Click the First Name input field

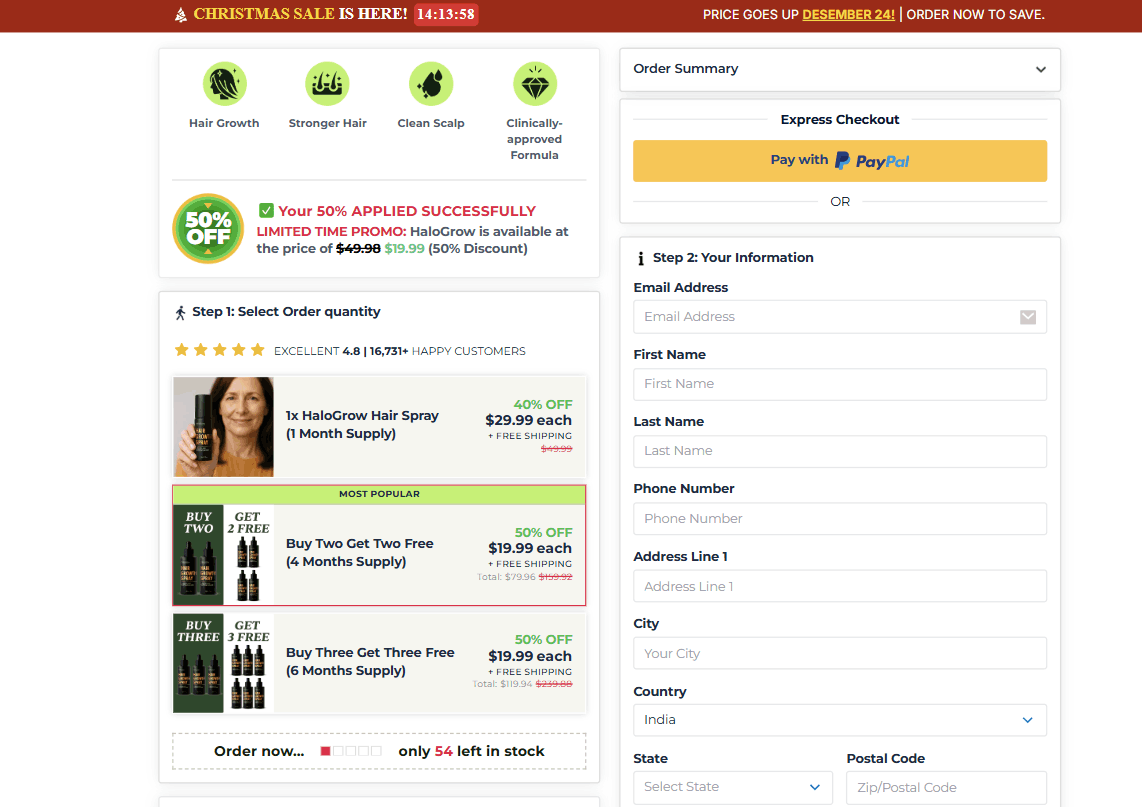pyautogui.click(x=839, y=384)
